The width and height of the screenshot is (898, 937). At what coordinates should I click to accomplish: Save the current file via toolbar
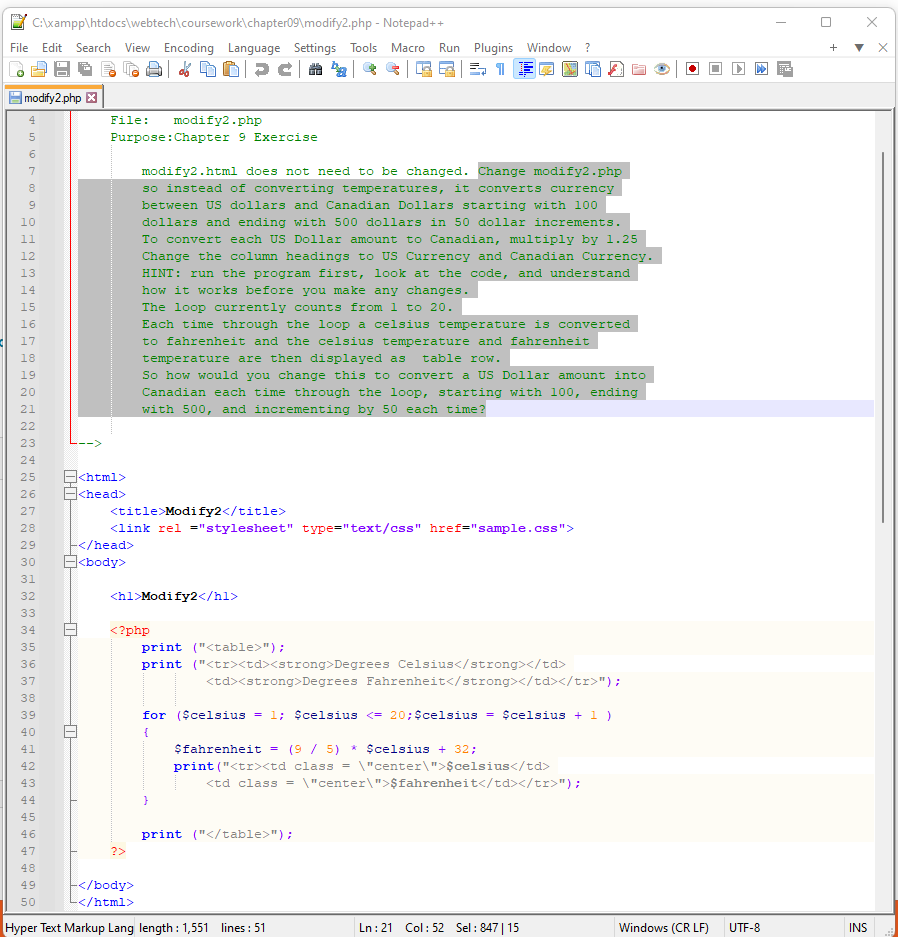click(x=62, y=69)
